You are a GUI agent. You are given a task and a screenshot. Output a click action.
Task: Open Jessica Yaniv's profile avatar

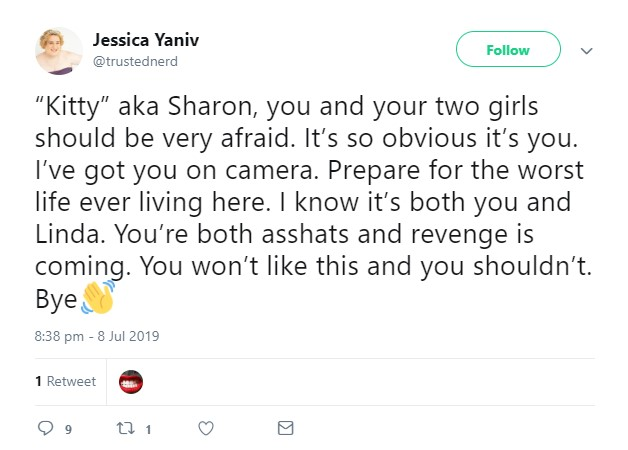(x=59, y=51)
